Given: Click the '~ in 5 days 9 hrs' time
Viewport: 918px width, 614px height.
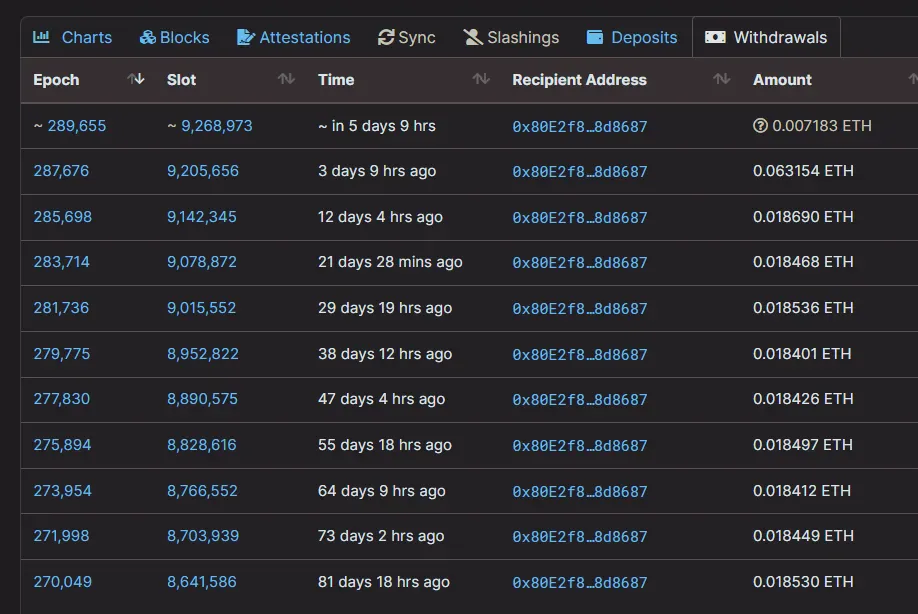Looking at the screenshot, I should [377, 126].
